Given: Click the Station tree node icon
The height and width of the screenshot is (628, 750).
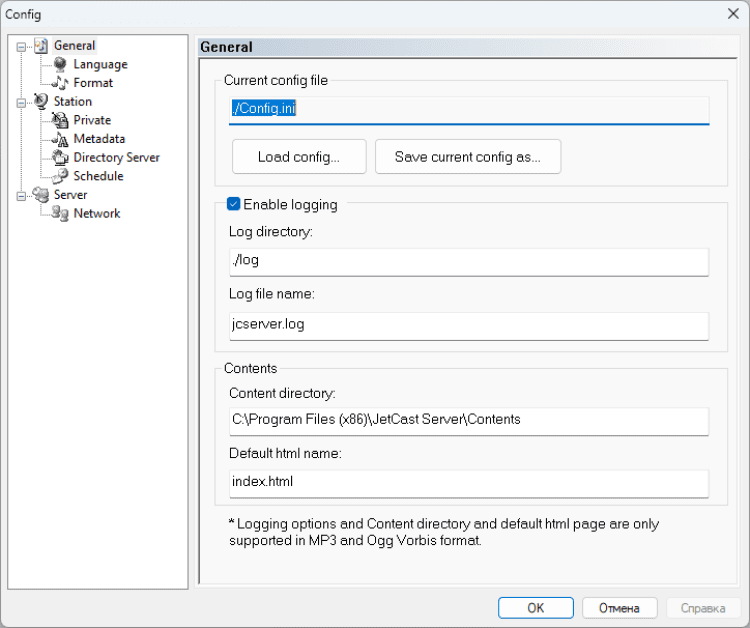Looking at the screenshot, I should pos(41,101).
